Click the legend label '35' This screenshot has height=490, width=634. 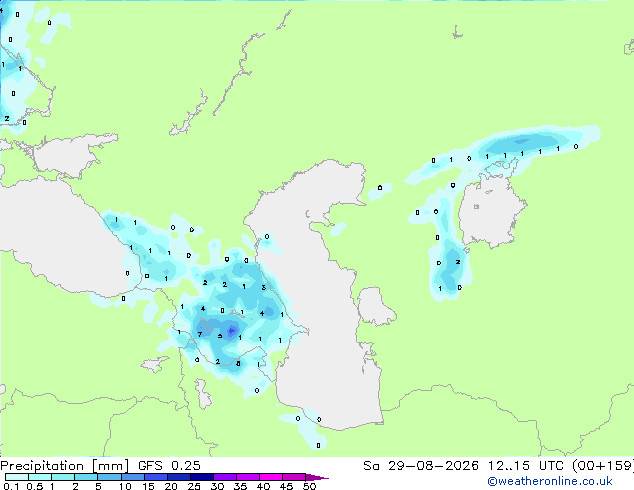pyautogui.click(x=240, y=486)
